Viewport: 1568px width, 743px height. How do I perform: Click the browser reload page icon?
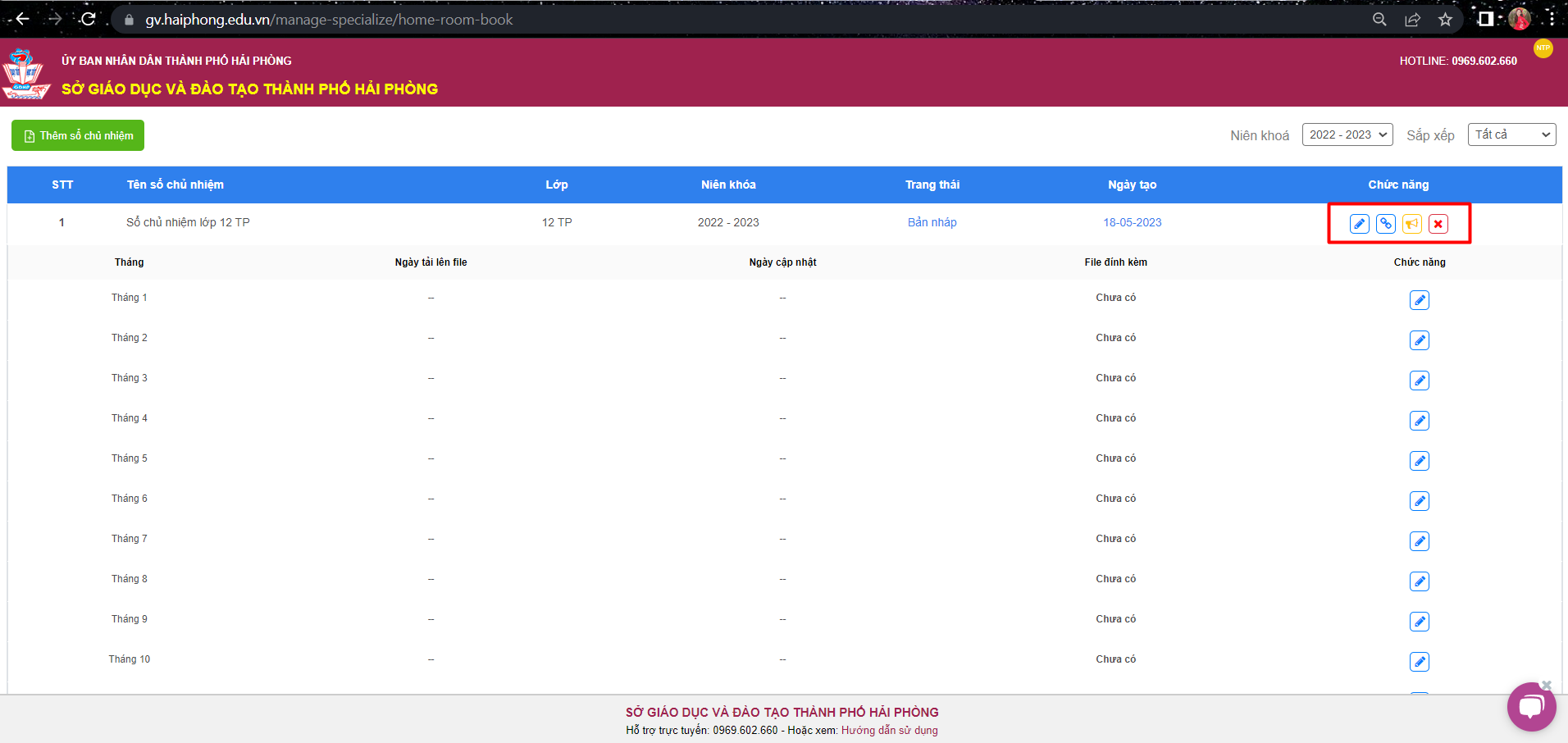[89, 19]
